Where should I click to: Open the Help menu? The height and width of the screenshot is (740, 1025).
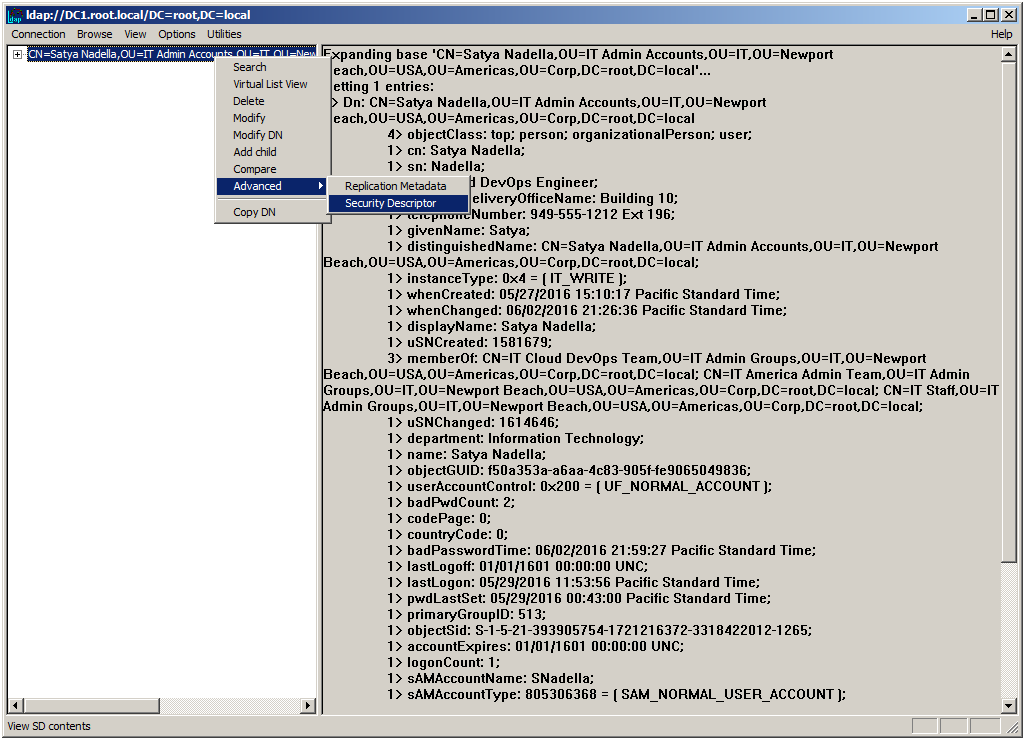[1001, 33]
